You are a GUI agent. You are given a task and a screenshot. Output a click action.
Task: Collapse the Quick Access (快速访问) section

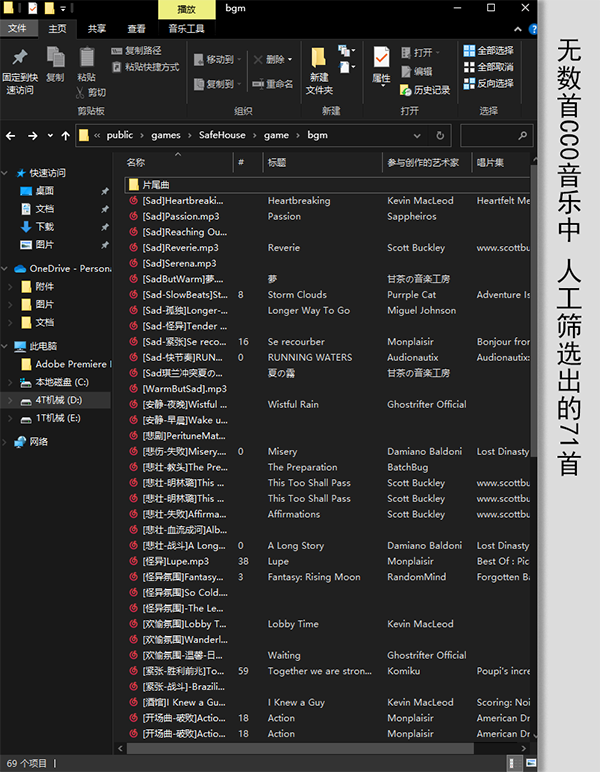point(7,172)
